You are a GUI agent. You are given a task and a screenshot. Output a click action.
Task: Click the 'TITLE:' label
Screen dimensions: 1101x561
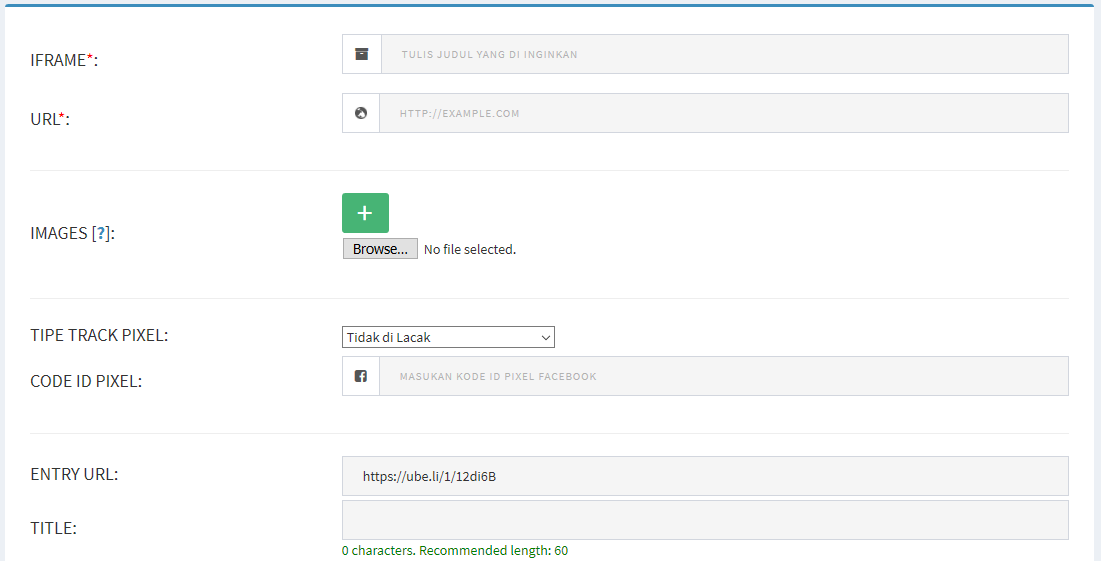tap(53, 528)
